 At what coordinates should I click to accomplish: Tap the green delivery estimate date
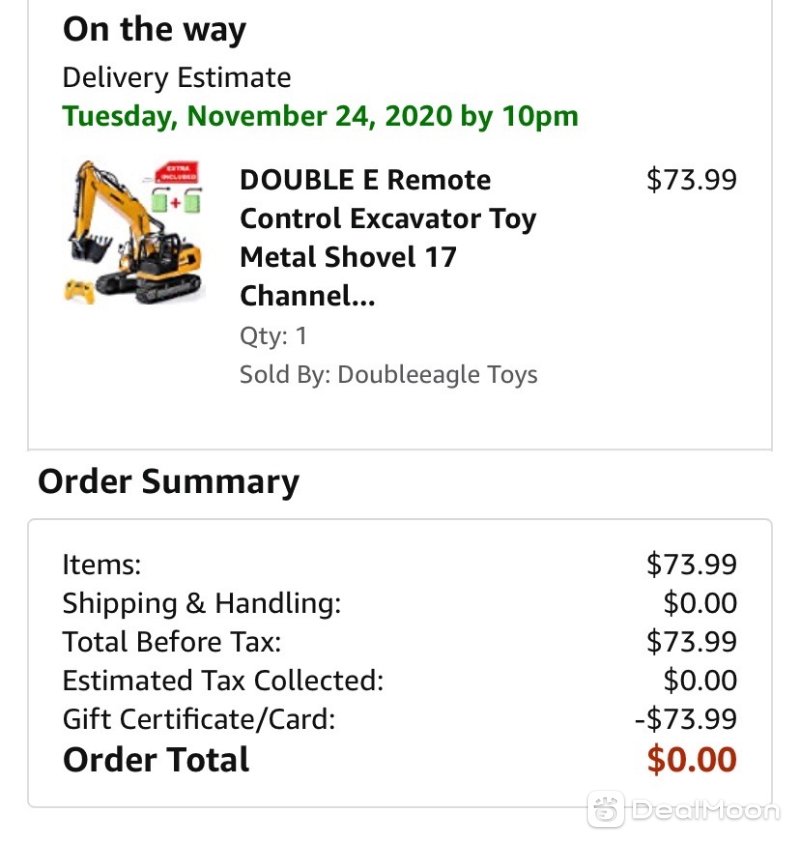point(321,116)
